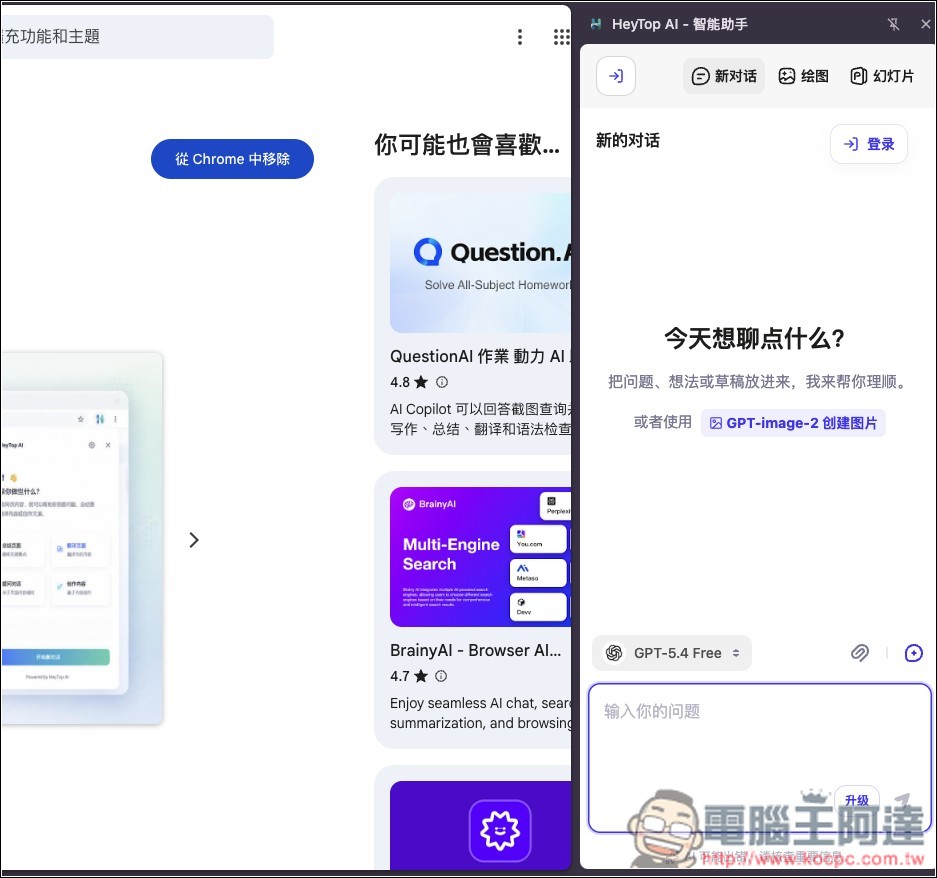Click the 今天想聊点什么? heading
This screenshot has height=878, width=937.
[x=754, y=339]
